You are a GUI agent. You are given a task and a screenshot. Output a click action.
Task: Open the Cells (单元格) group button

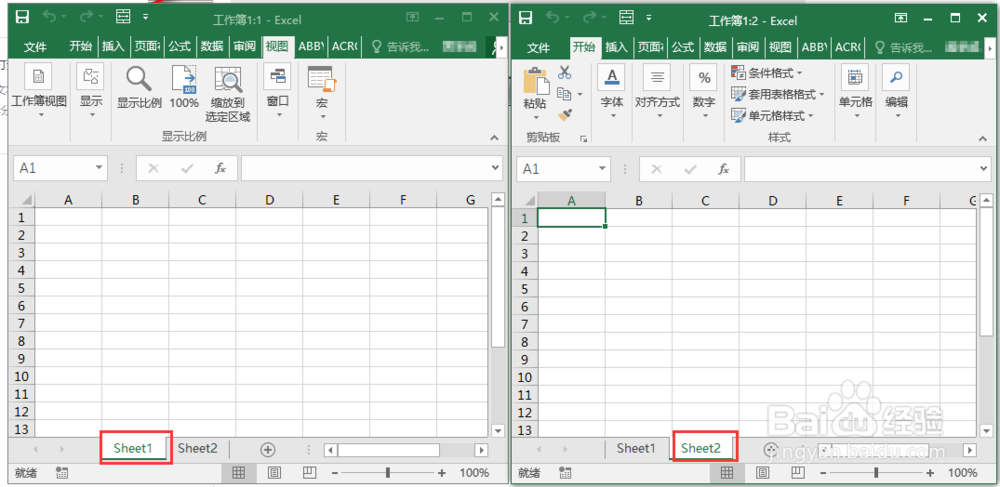[x=855, y=91]
